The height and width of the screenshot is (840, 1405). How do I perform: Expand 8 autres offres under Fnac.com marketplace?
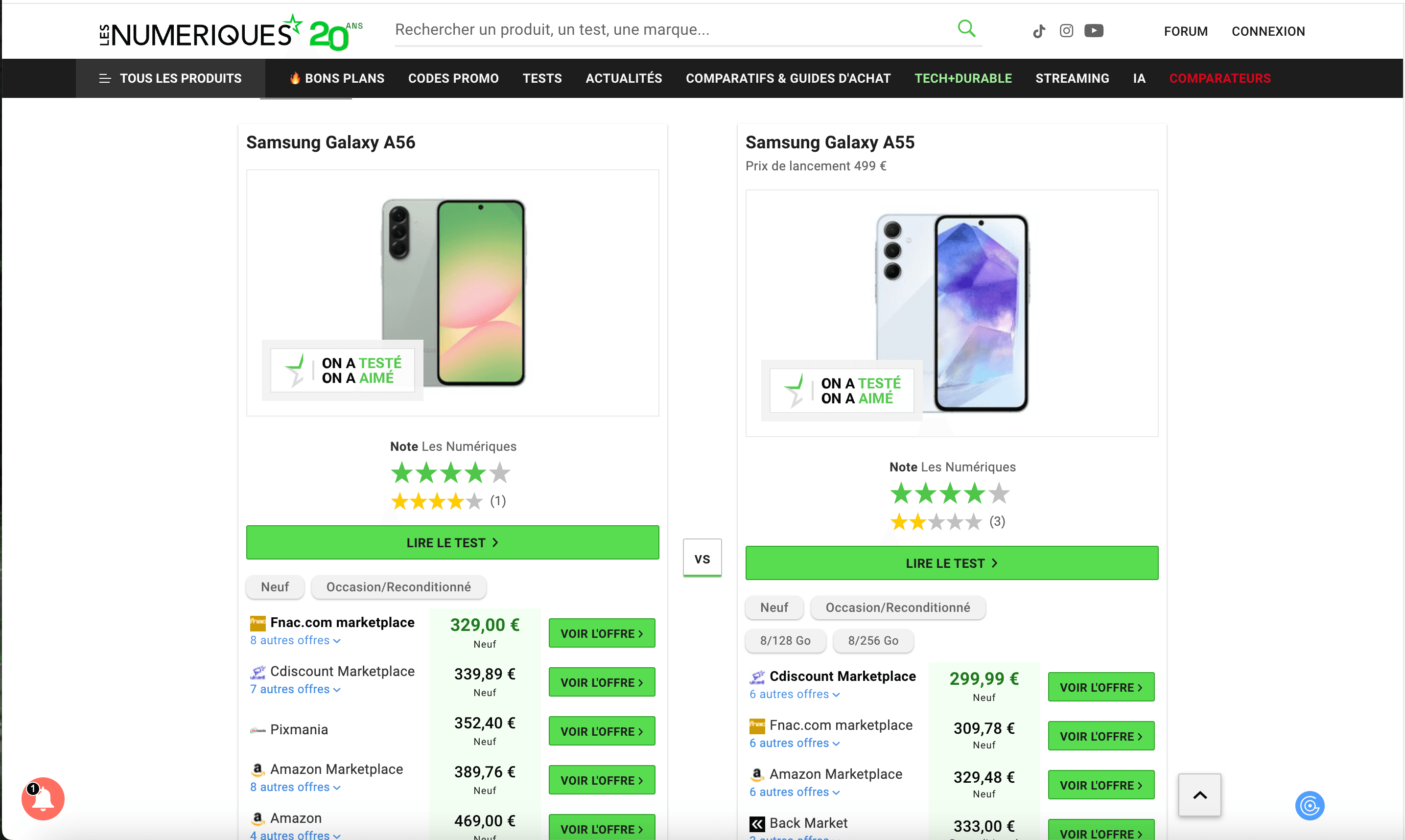point(295,640)
